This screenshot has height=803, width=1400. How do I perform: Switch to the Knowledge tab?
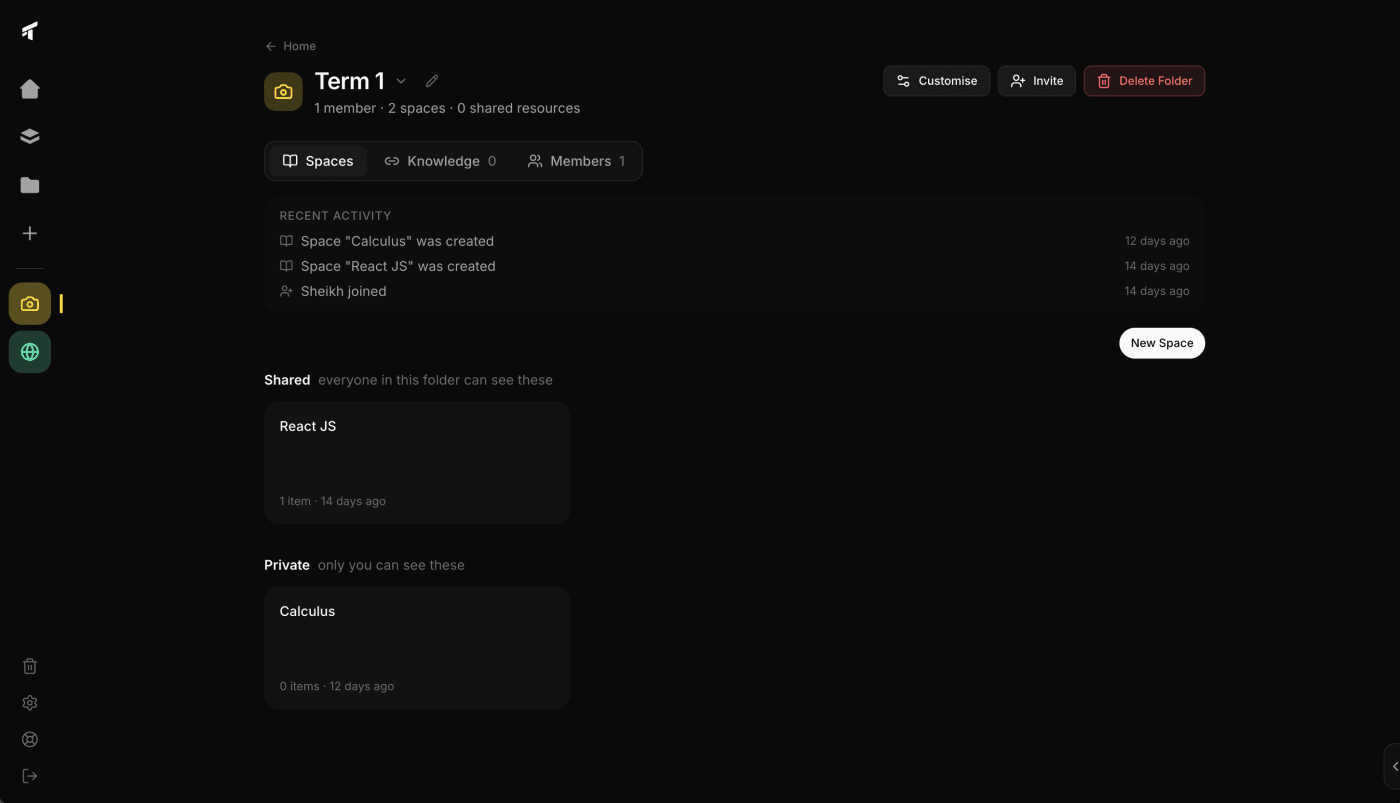pos(440,161)
